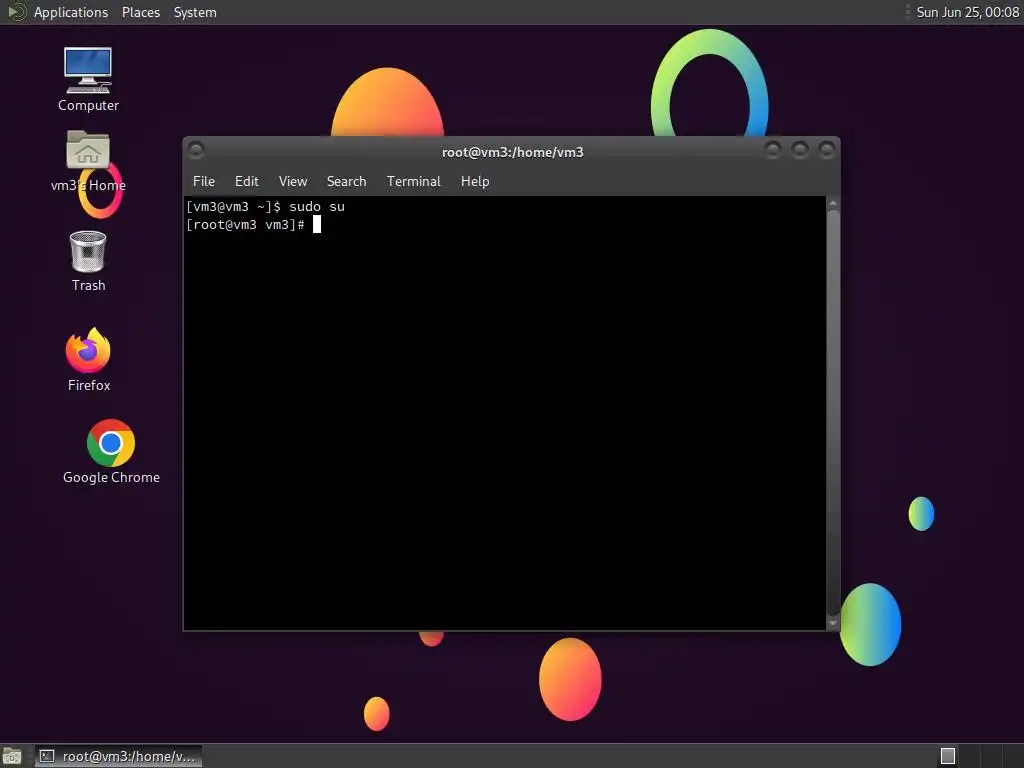Screen dimensions: 1024x768
Task: Click the 'sudo su' command line text
Action: pos(317,206)
